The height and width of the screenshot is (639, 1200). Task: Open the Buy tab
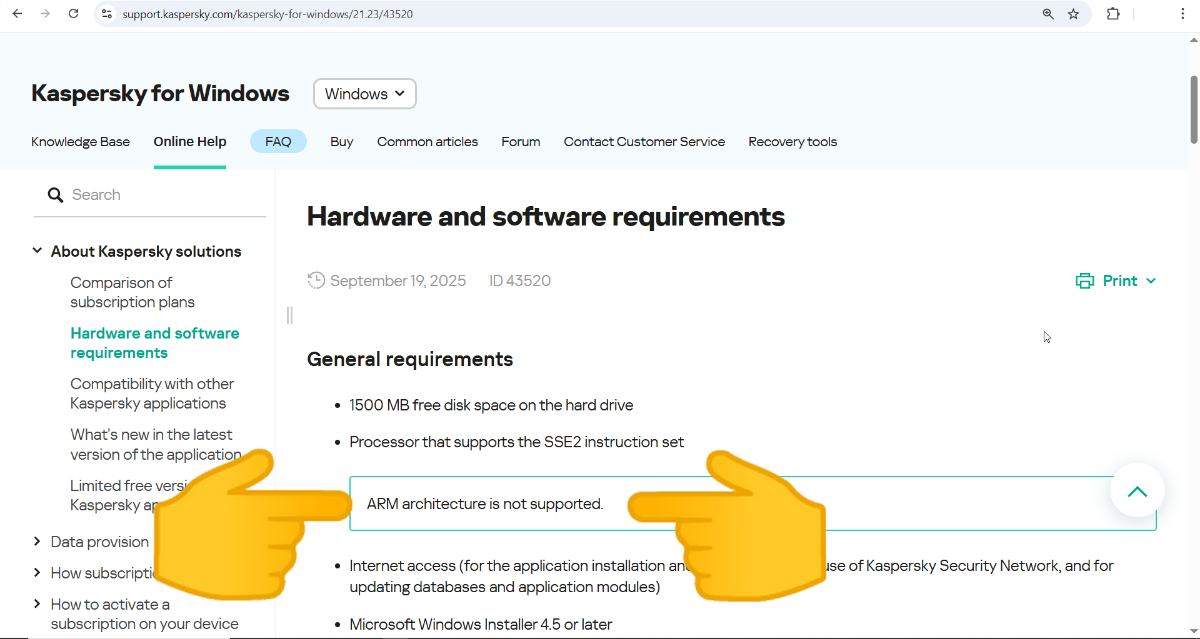coord(342,142)
